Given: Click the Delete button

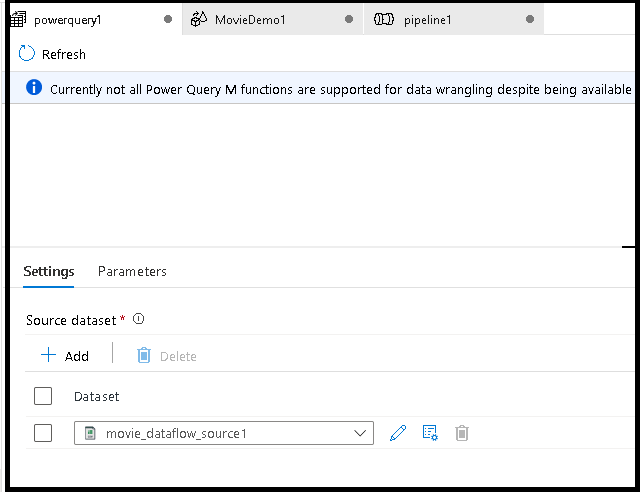Looking at the screenshot, I should 167,355.
